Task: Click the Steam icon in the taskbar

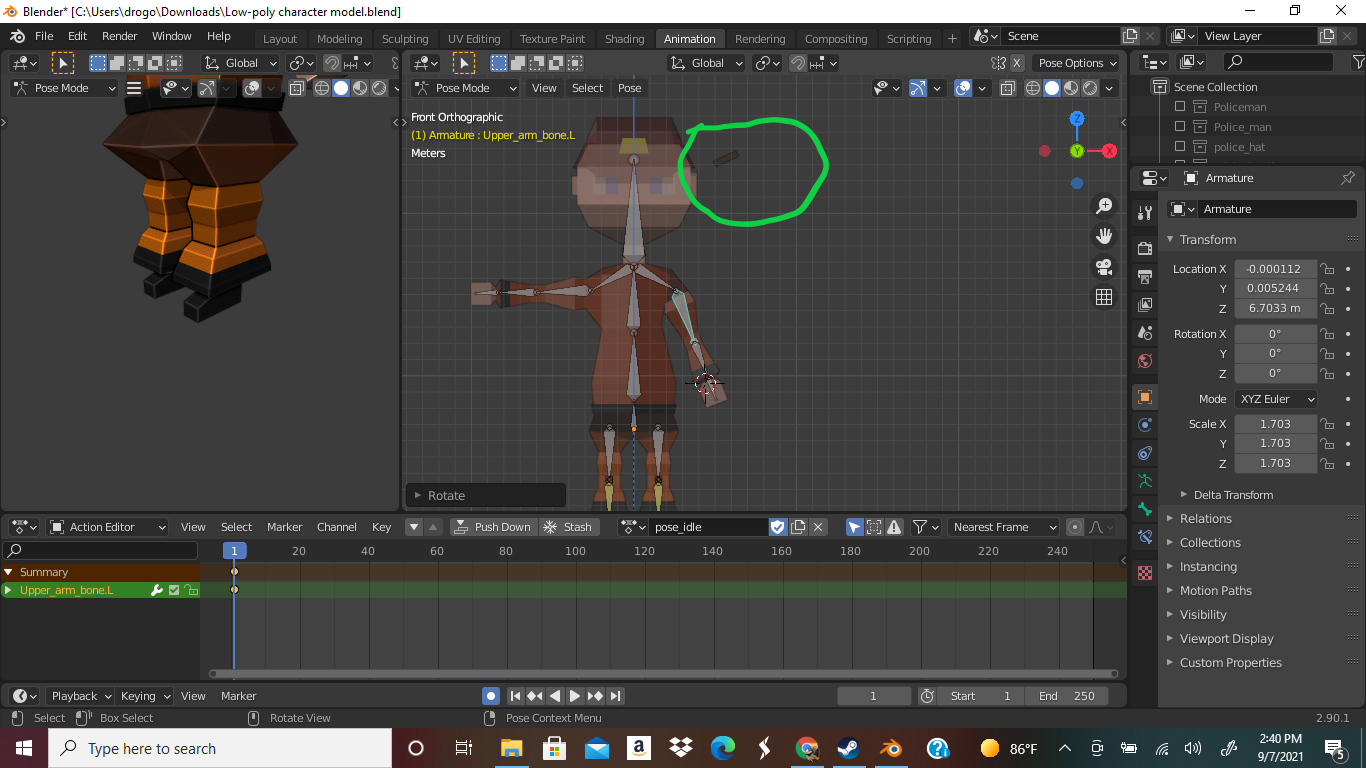Action: (x=848, y=748)
